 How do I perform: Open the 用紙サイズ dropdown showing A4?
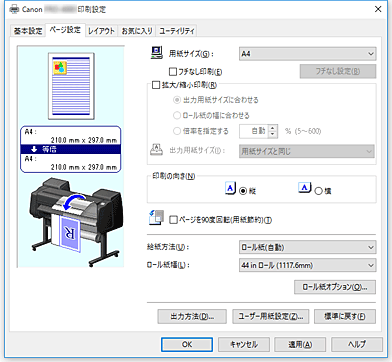307,54
